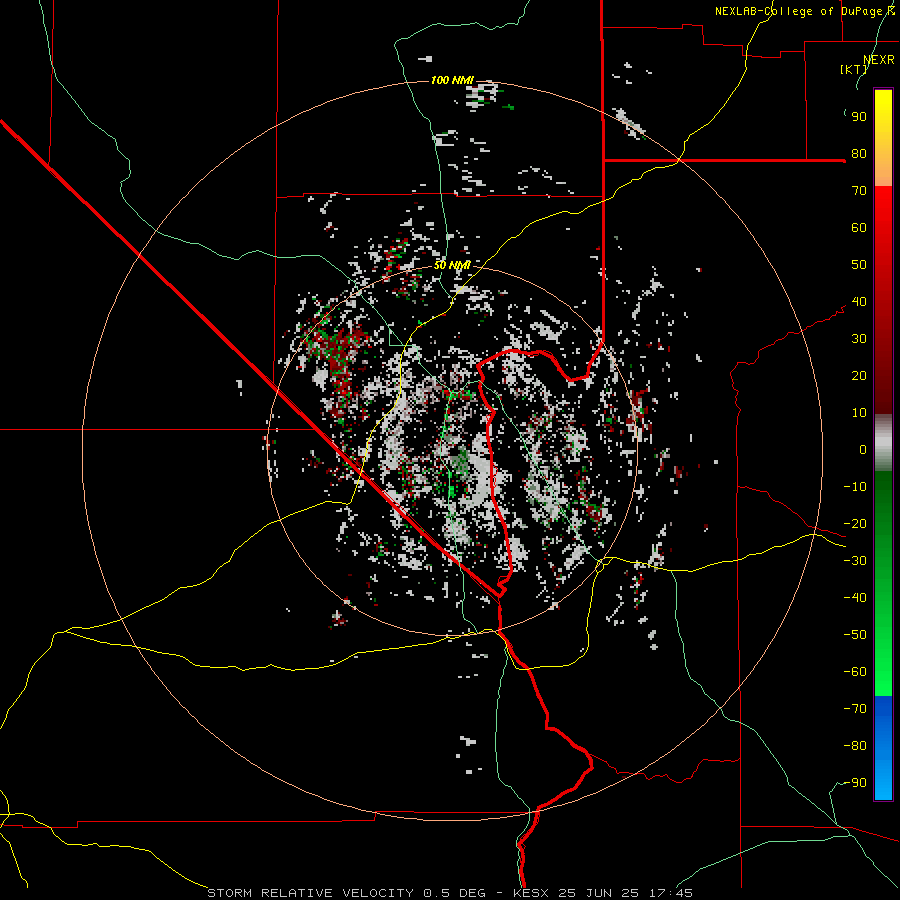Click the 25 JUN 25 date text
Viewport: 900px width, 900px height.
coord(599,893)
